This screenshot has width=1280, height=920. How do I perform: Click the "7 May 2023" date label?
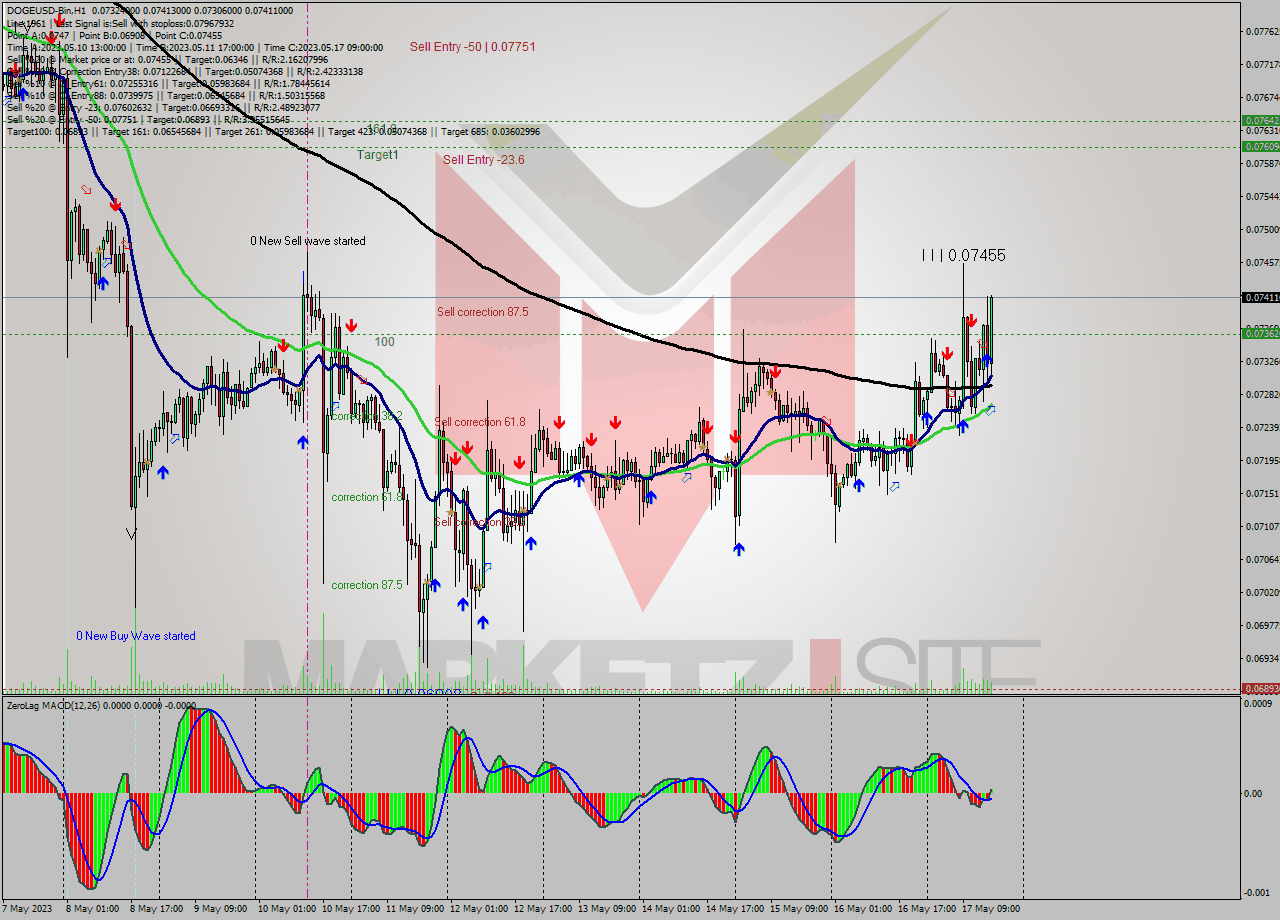[x=28, y=909]
